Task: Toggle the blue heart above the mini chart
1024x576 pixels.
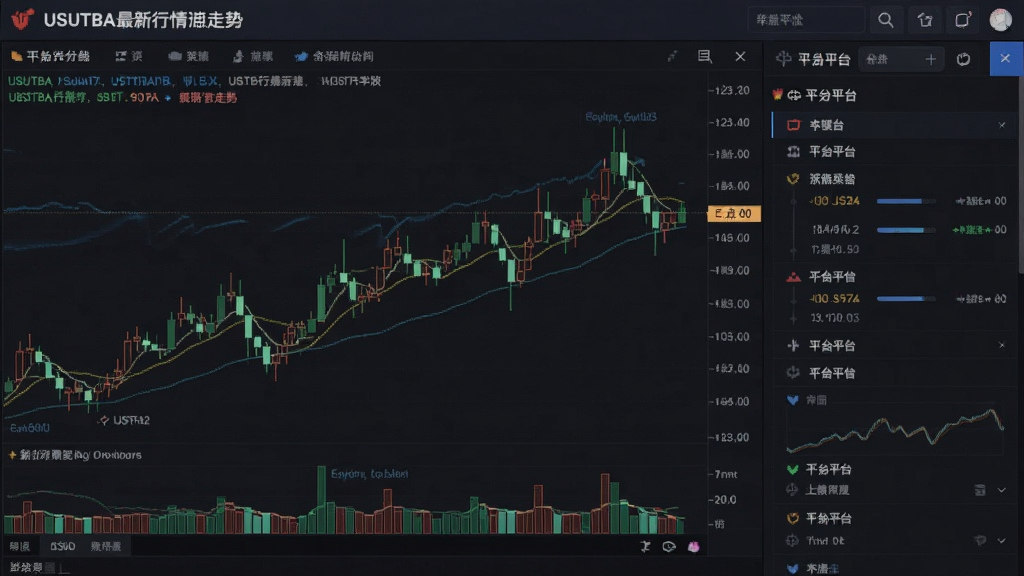Action: (793, 400)
